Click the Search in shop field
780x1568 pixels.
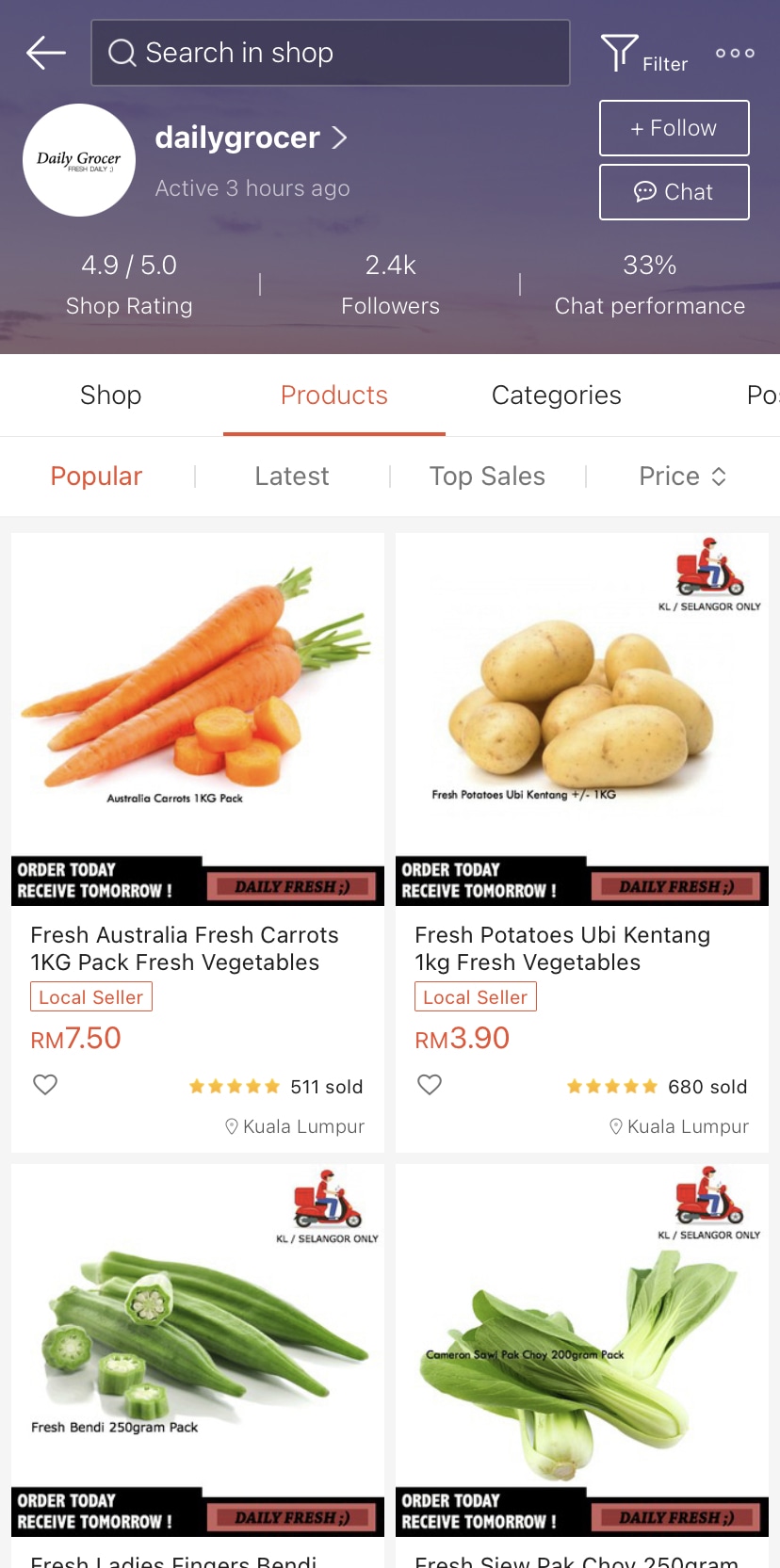330,53
